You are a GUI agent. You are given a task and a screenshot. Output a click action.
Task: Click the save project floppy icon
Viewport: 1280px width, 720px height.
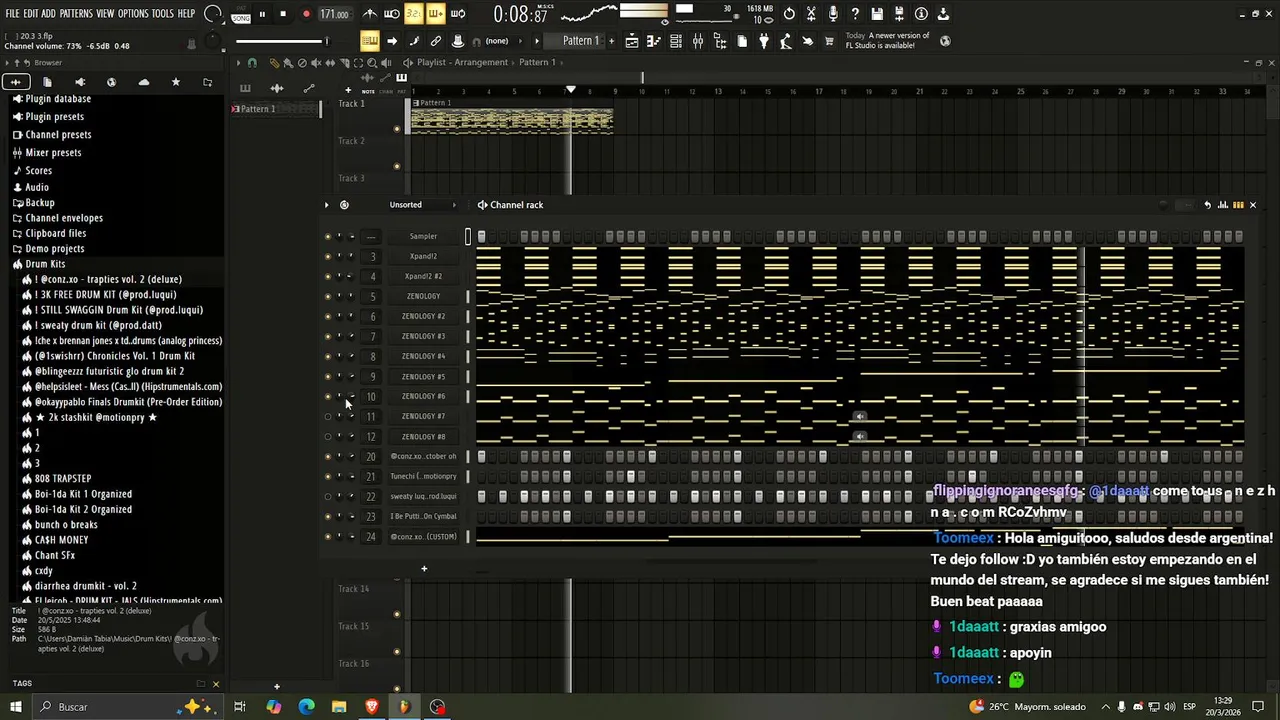877,14
